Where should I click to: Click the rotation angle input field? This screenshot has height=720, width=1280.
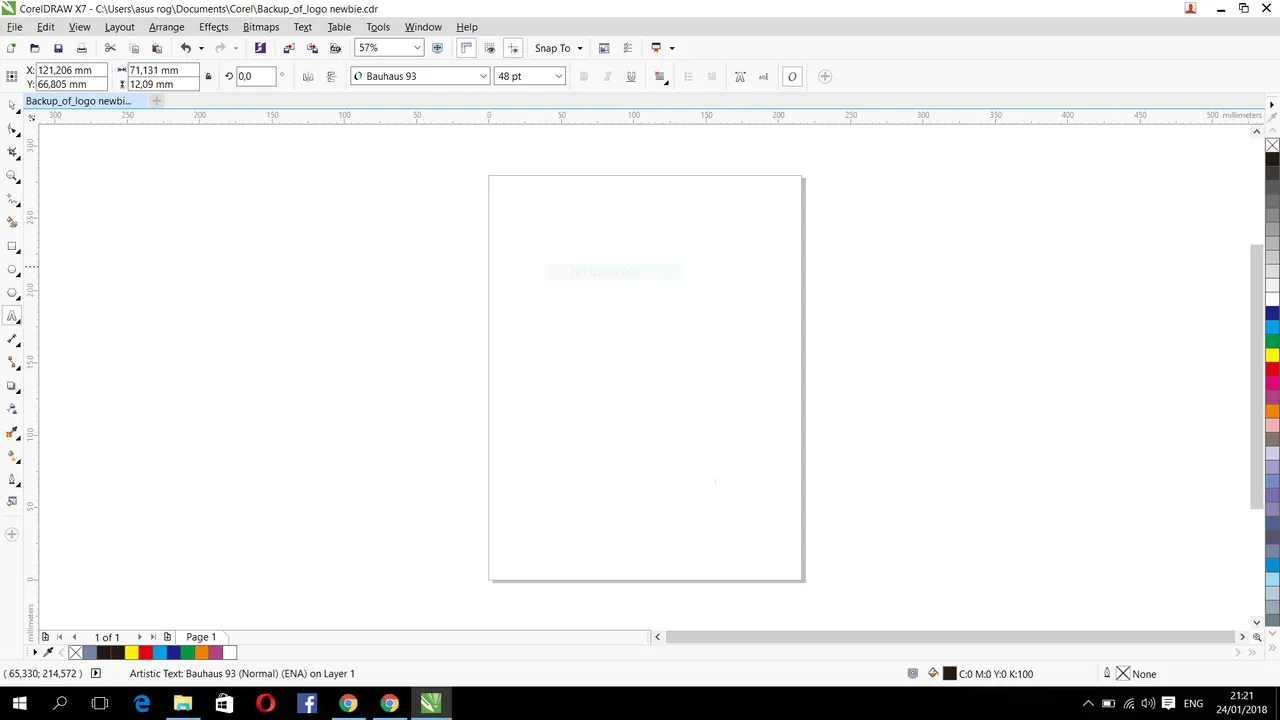(x=255, y=76)
